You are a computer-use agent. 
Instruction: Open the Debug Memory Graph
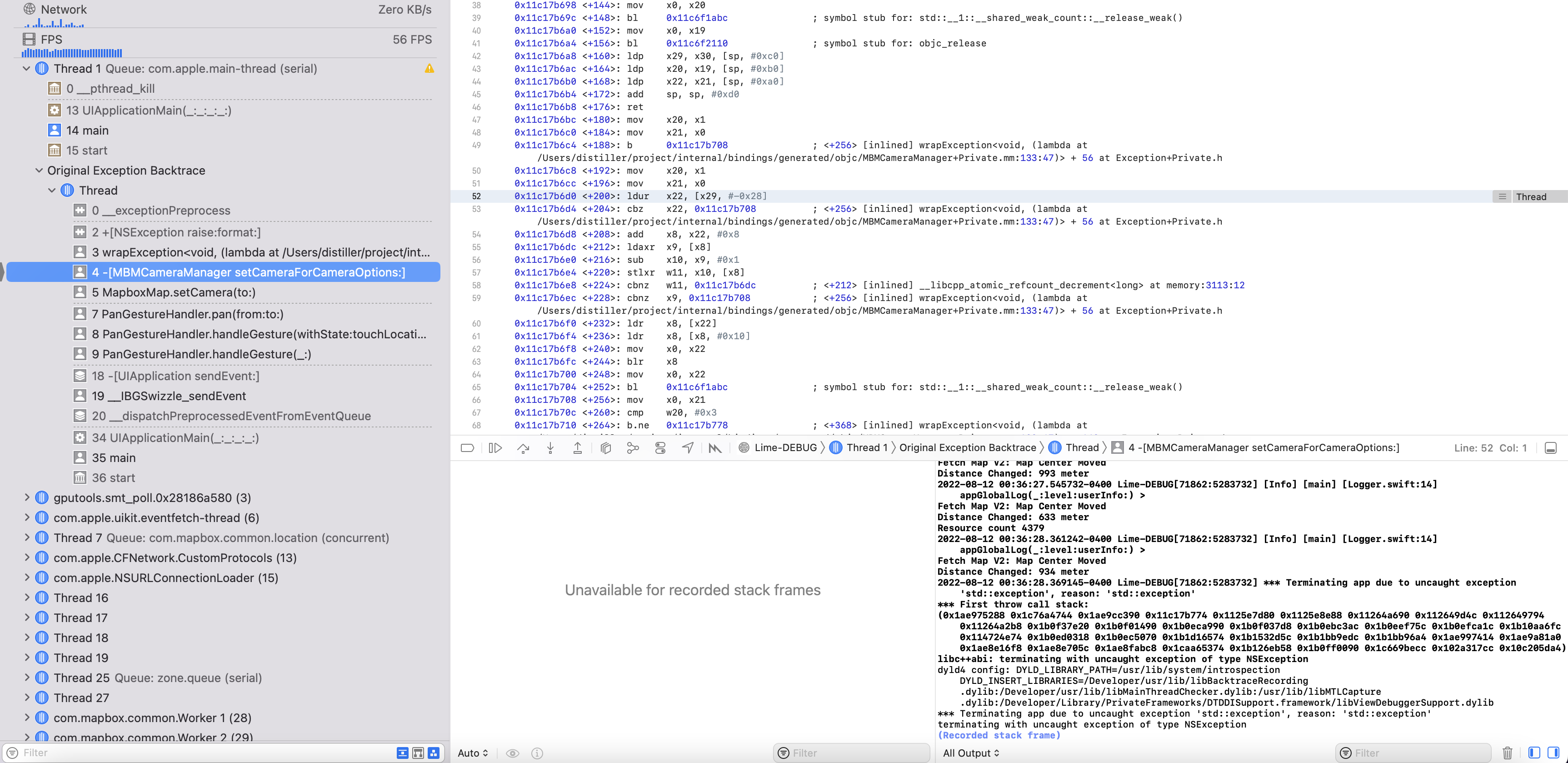tap(633, 447)
